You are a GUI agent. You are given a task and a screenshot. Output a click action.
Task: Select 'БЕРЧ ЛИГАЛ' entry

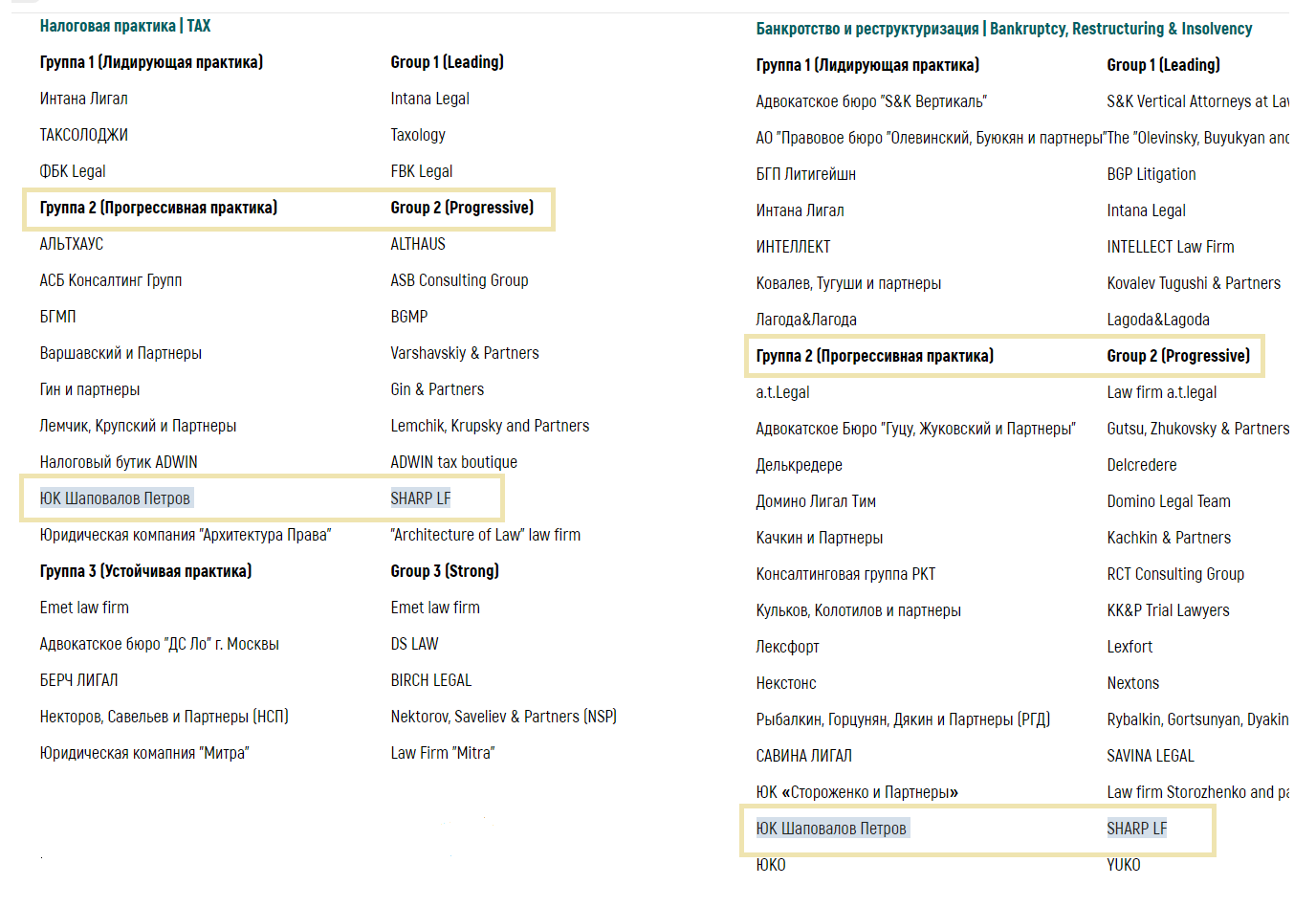79,680
